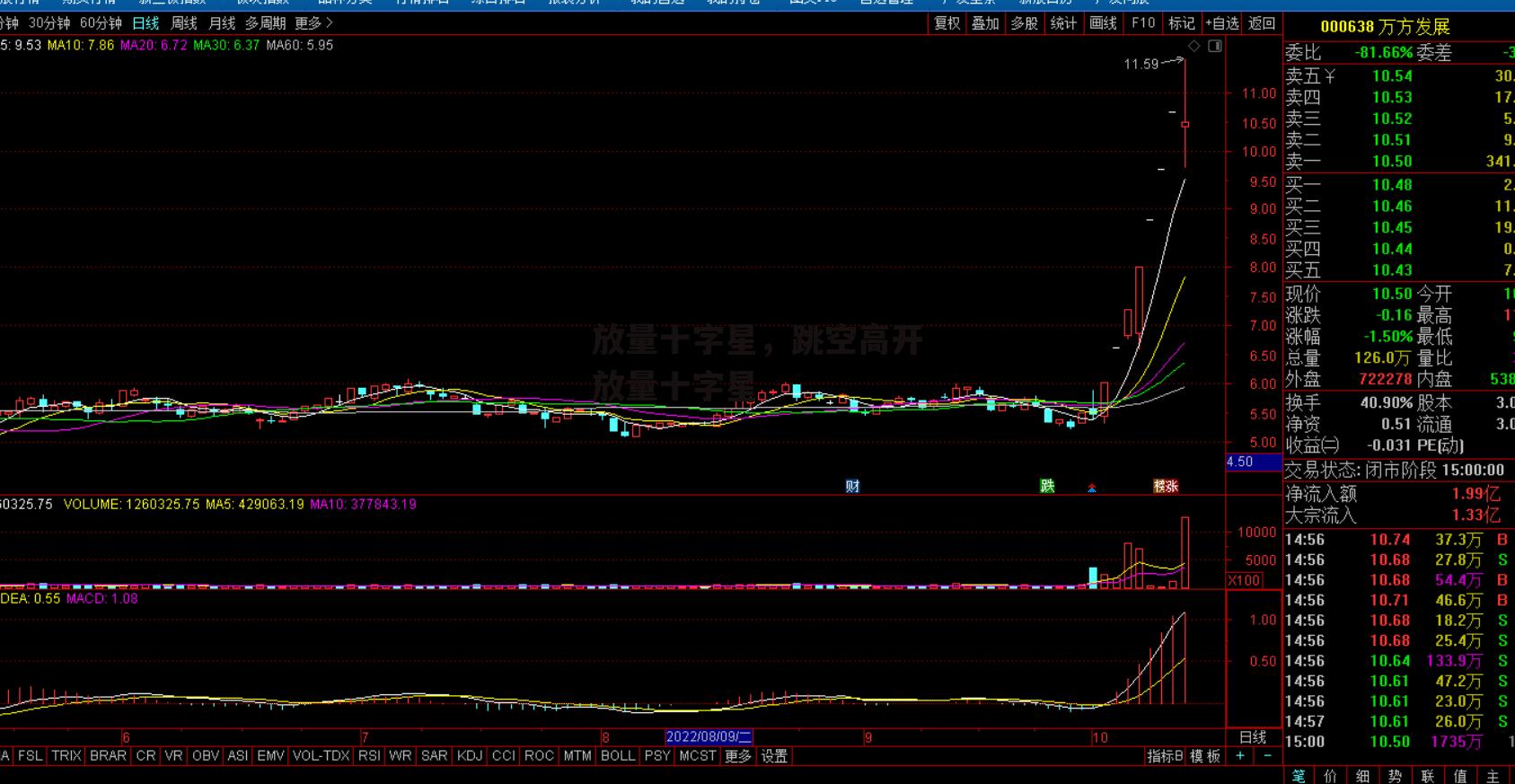The width and height of the screenshot is (1515, 784).
Task: Click the 统计 statistics button
Action: [x=1064, y=23]
